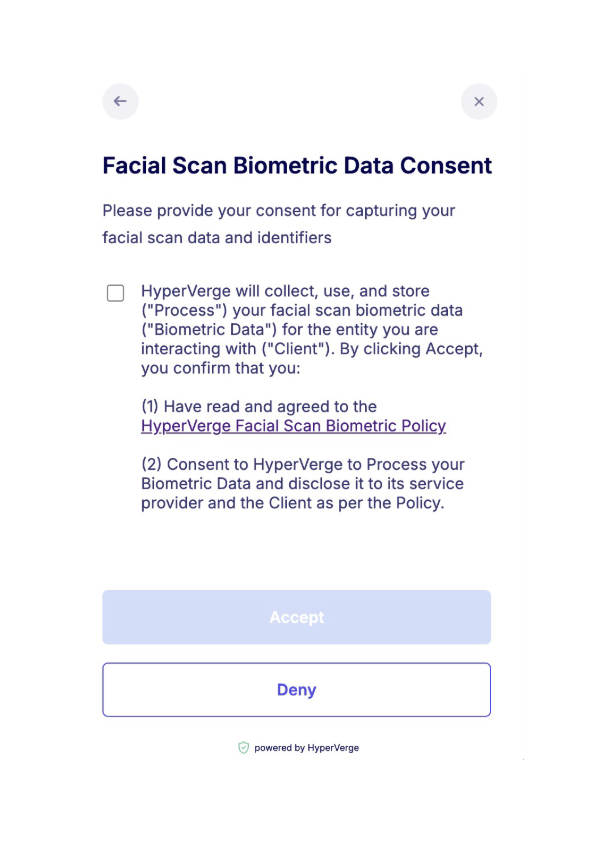
Task: Click the '(1) Have read and agreed to the' text
Action: (x=259, y=406)
